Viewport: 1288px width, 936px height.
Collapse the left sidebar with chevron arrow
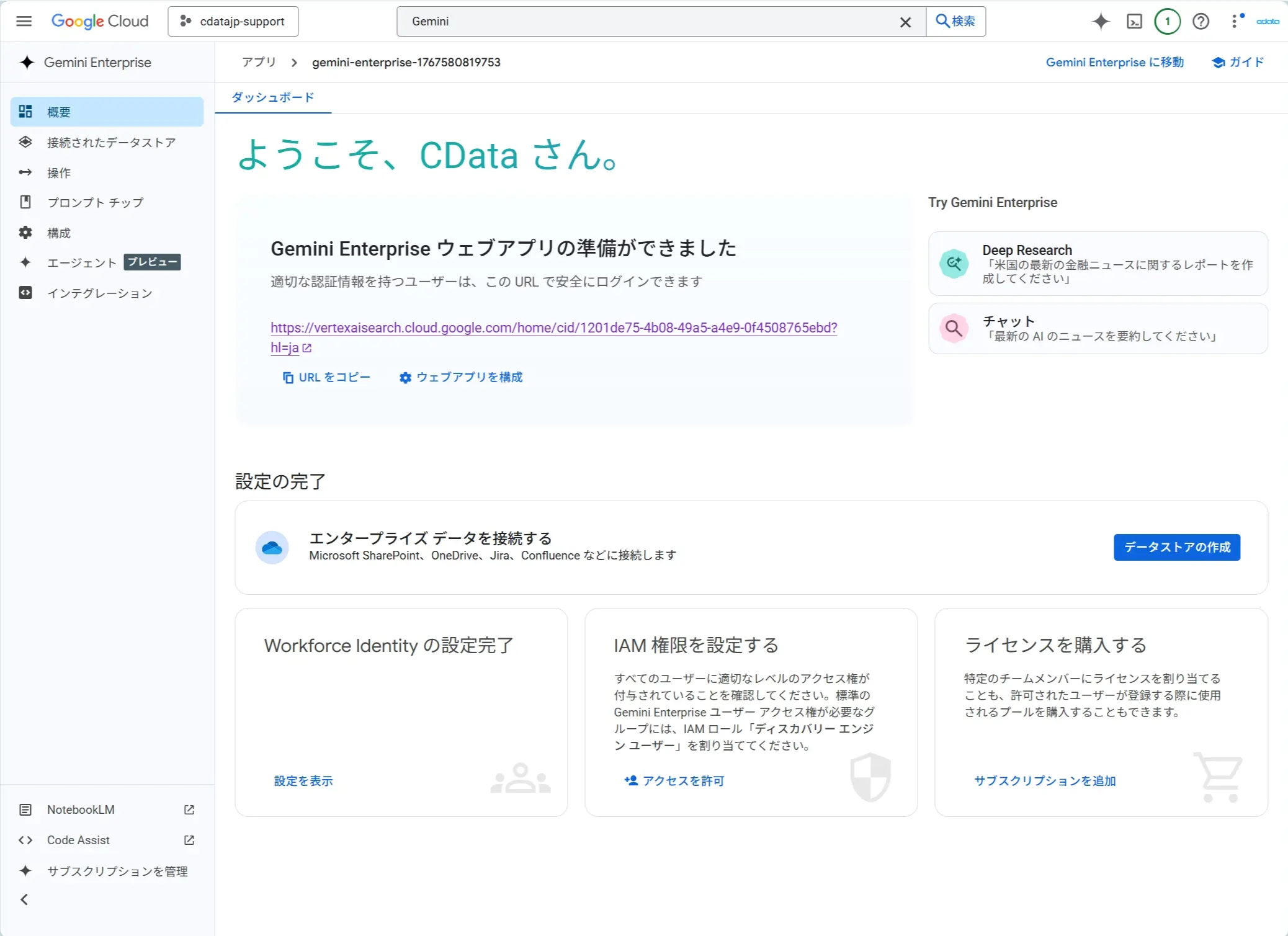point(24,899)
